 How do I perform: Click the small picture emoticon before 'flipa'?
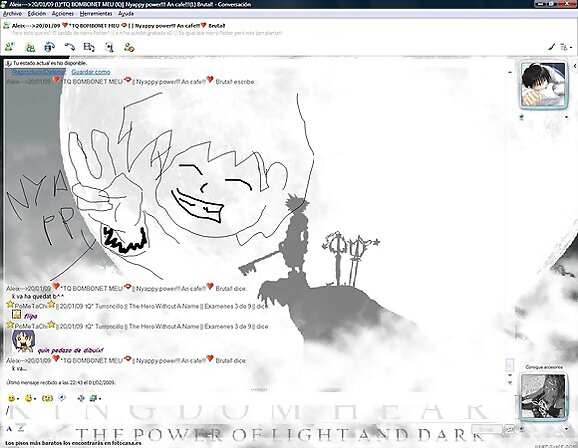click(16, 315)
